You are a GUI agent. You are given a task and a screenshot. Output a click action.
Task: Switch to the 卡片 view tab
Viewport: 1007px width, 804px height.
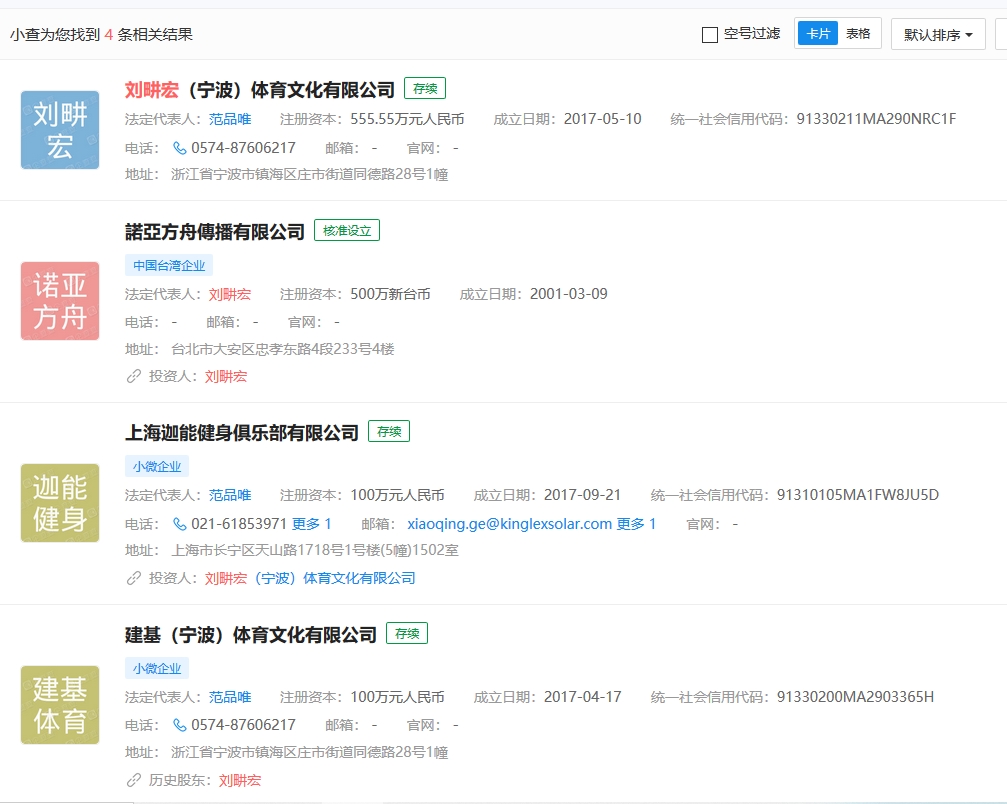(818, 33)
